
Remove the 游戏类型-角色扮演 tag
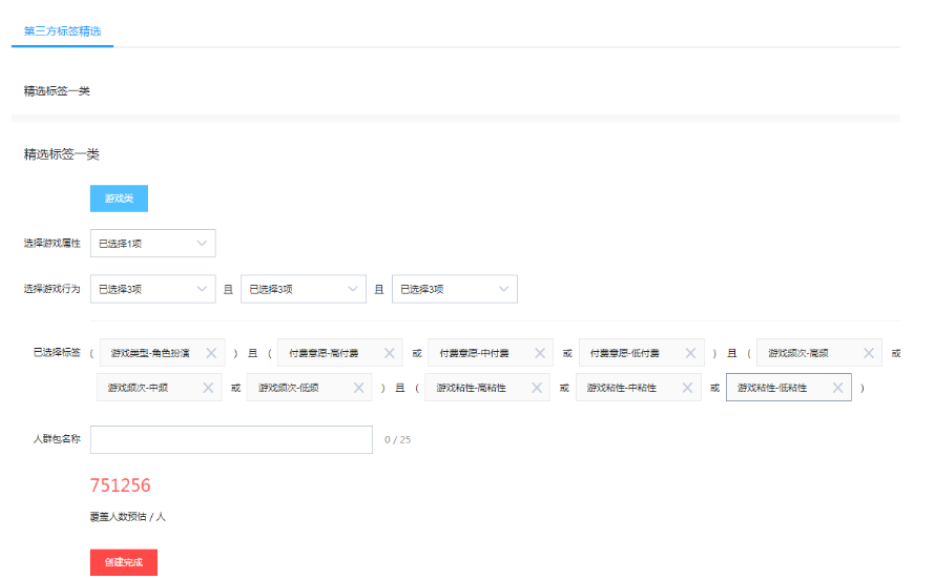pyautogui.click(x=211, y=353)
